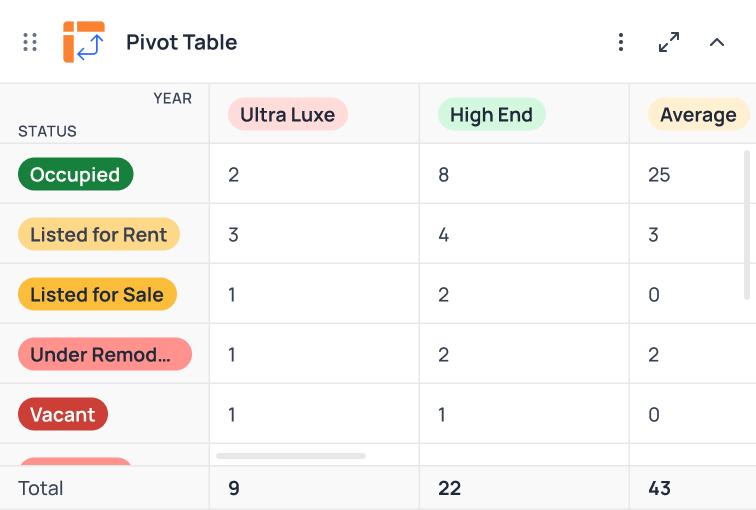The height and width of the screenshot is (510, 756).
Task: Click the Total row label
Action: 41,489
